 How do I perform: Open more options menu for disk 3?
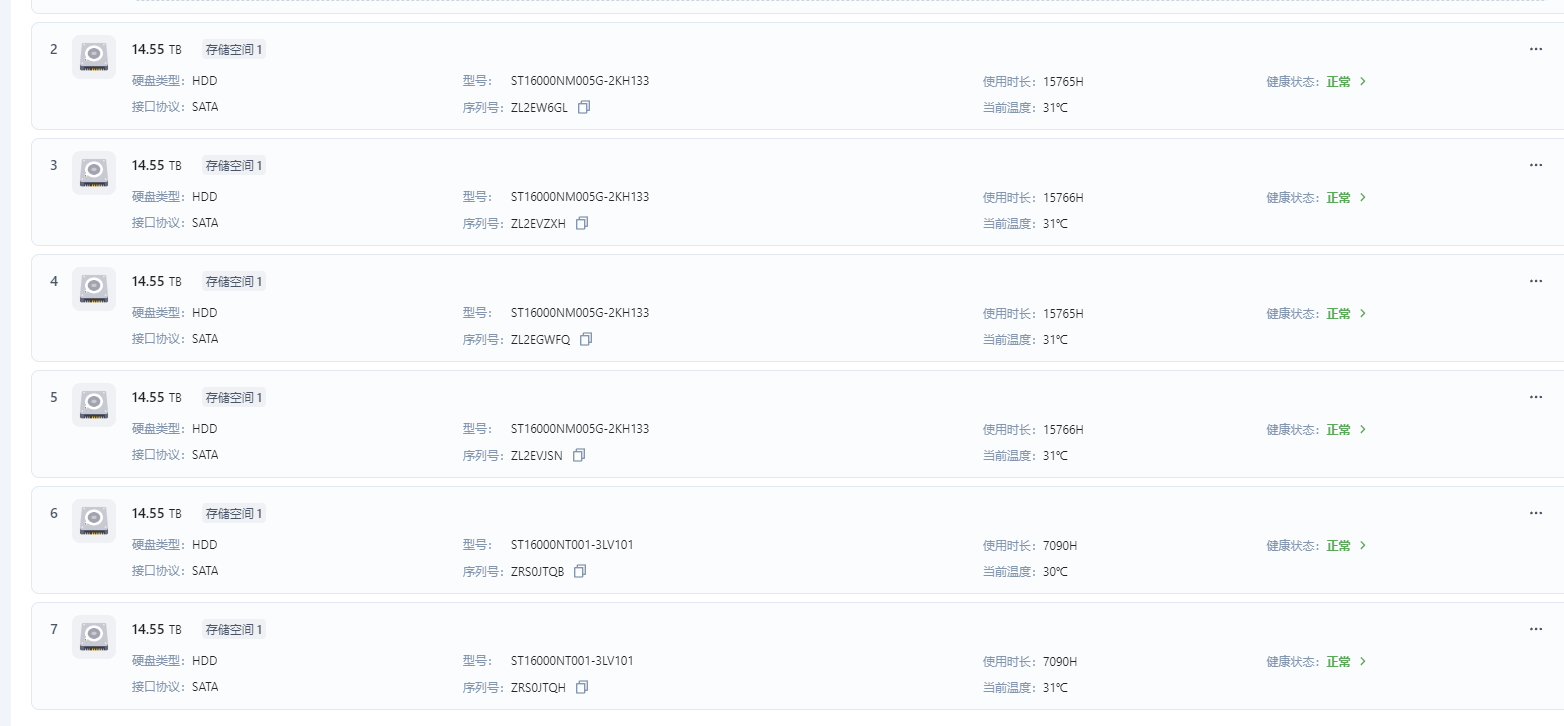pos(1536,165)
